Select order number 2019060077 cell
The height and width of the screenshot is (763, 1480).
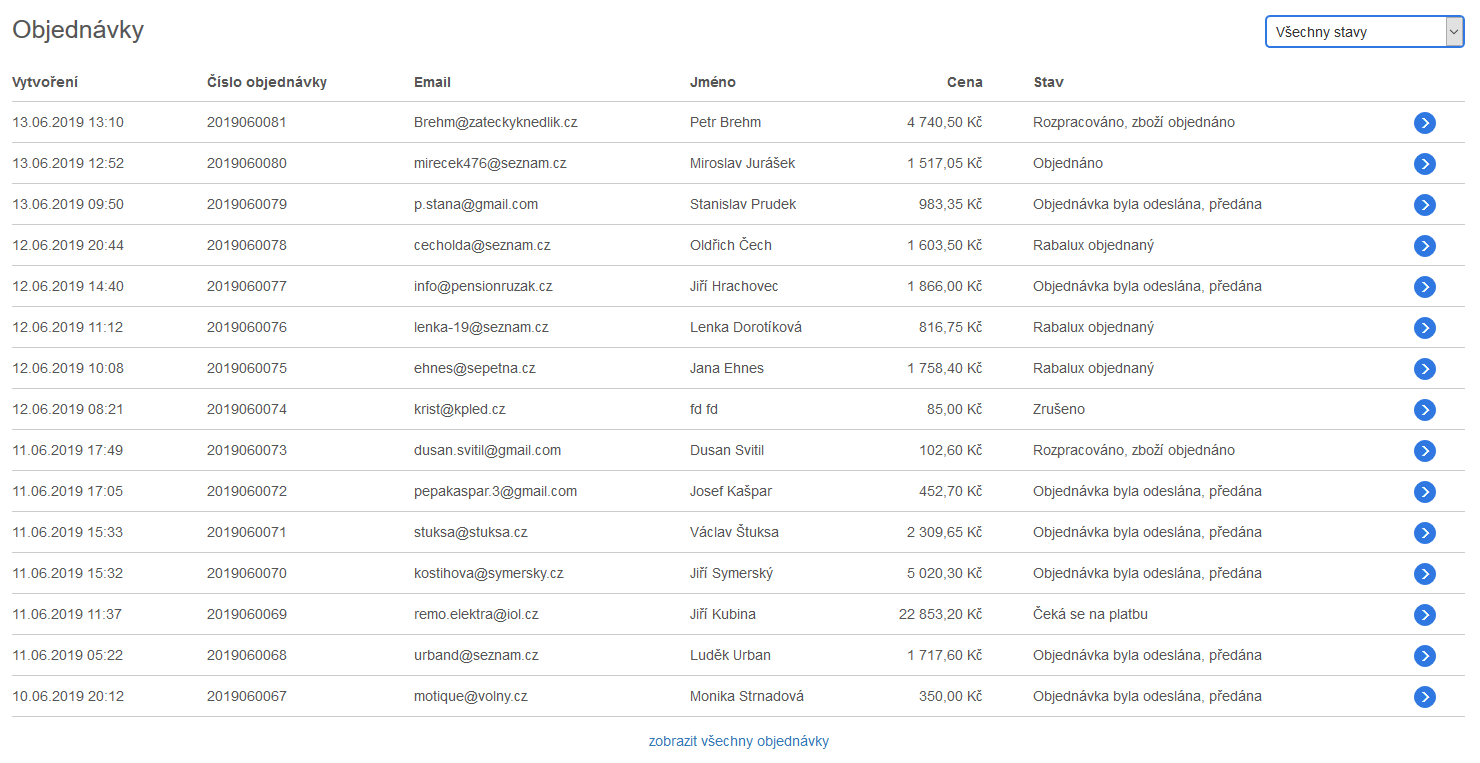(247, 286)
